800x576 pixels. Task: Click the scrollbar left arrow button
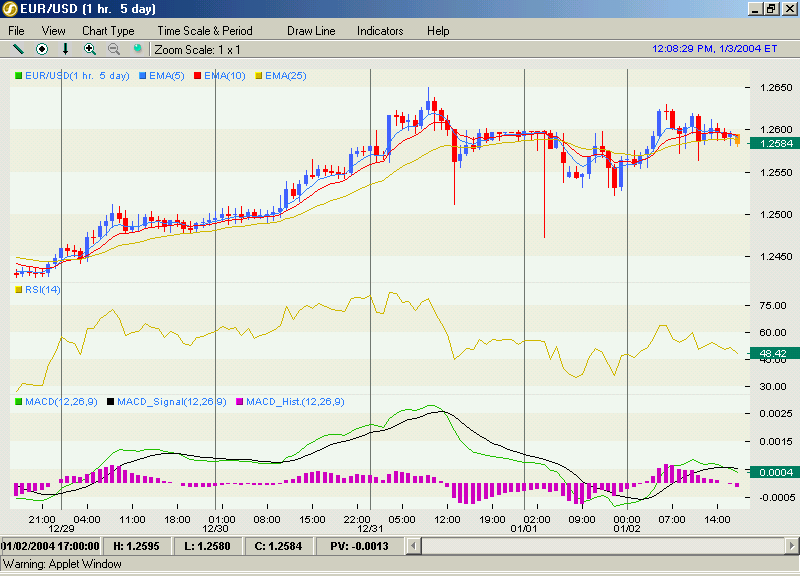point(413,546)
